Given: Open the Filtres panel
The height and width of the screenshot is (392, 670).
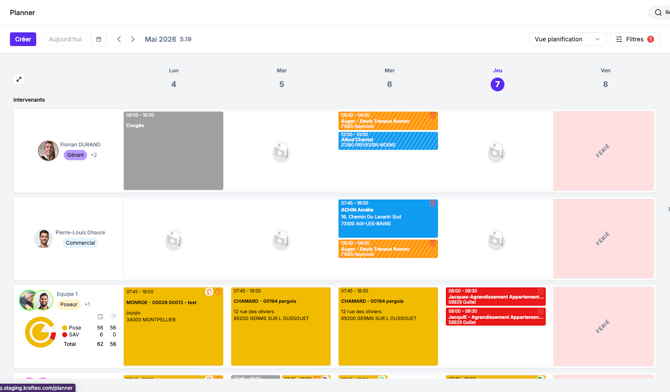Looking at the screenshot, I should click(635, 39).
